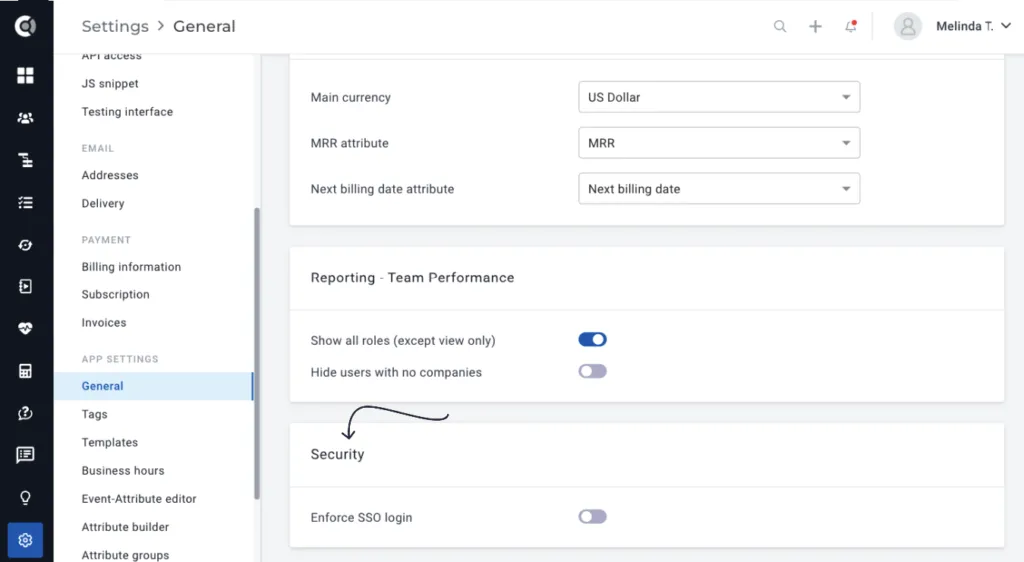Click the Reporting - Team Performance heading
Viewport: 1024px width, 562px height.
pos(413,277)
